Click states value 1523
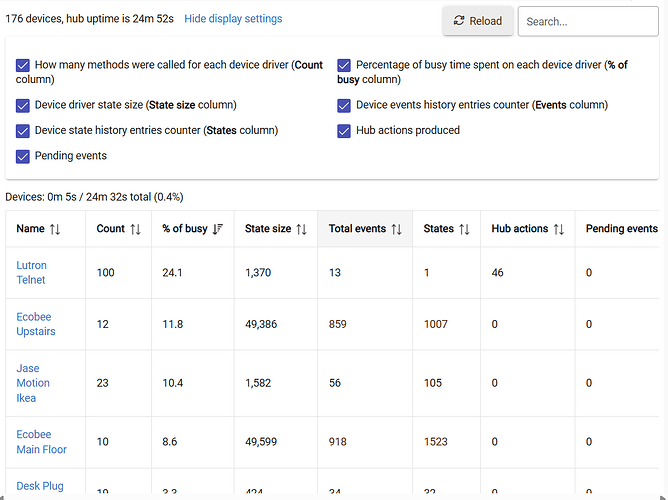This screenshot has width=668, height=500. coord(435,442)
